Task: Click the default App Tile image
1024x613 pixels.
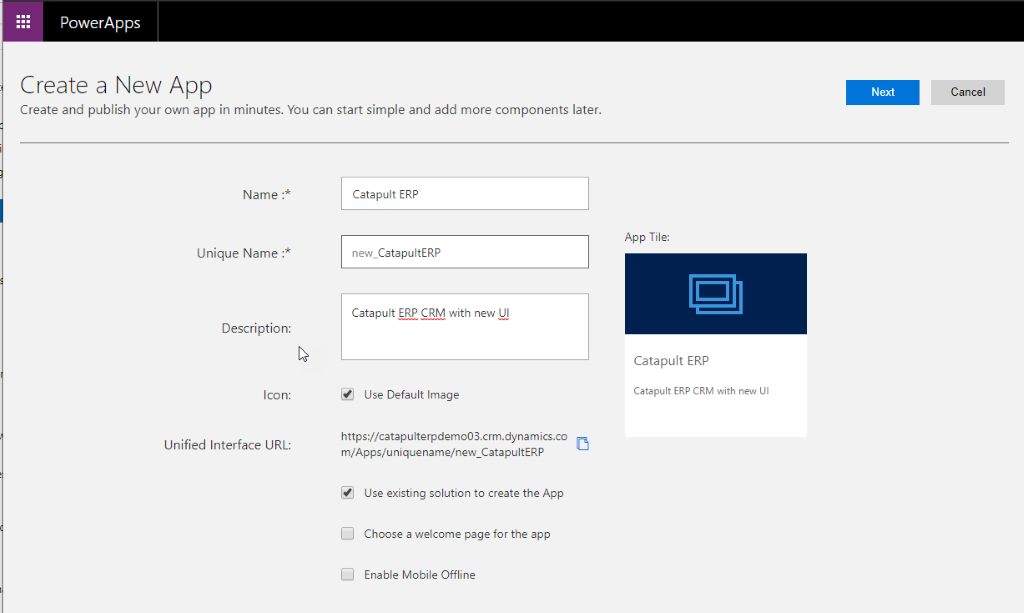Action: [716, 294]
